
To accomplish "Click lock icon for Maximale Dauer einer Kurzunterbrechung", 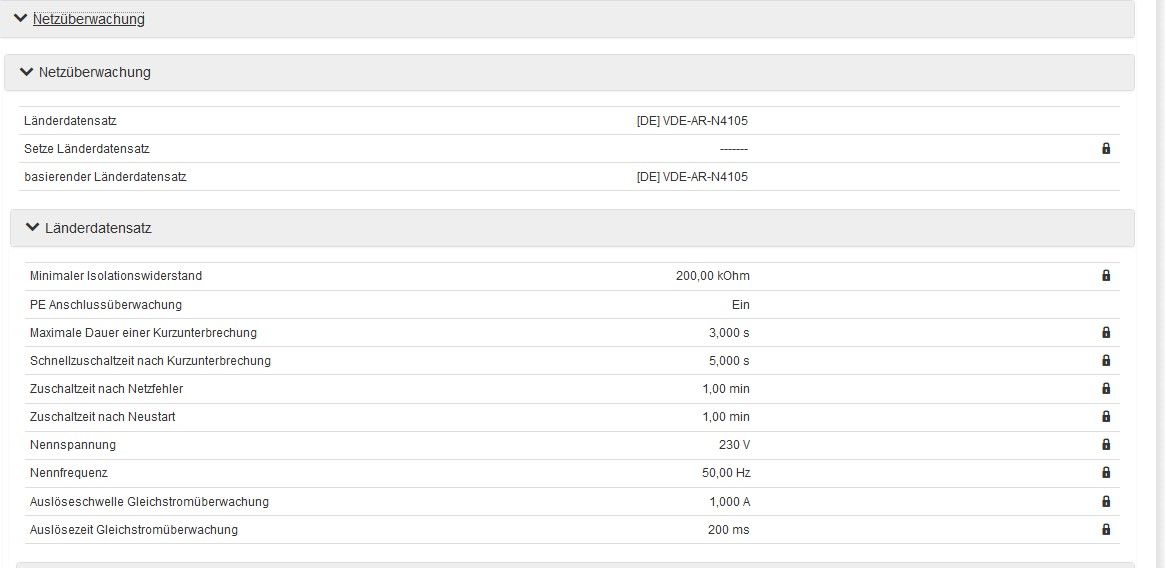I will pos(1106,333).
